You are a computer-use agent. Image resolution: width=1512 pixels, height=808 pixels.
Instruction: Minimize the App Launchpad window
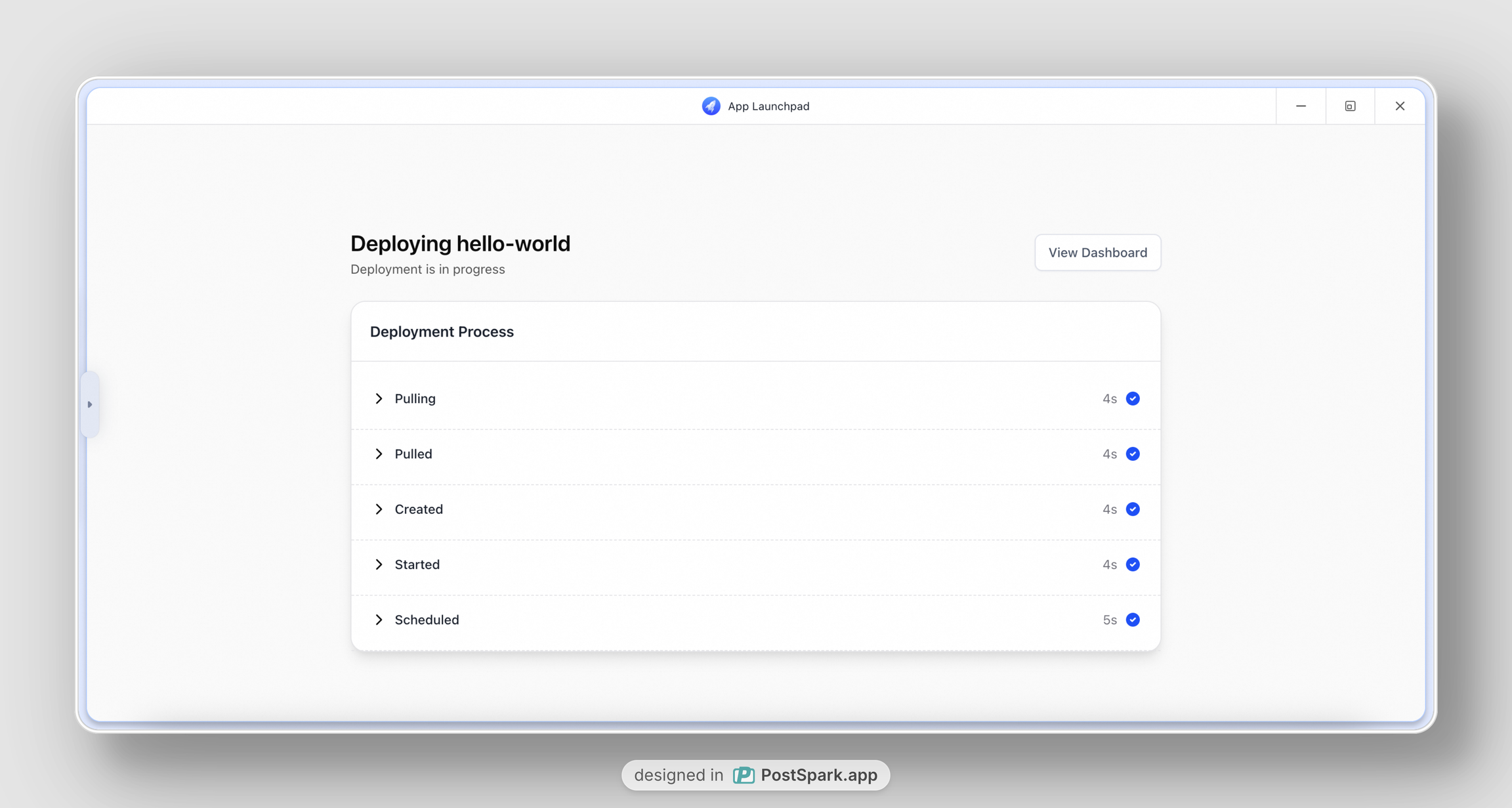point(1301,106)
